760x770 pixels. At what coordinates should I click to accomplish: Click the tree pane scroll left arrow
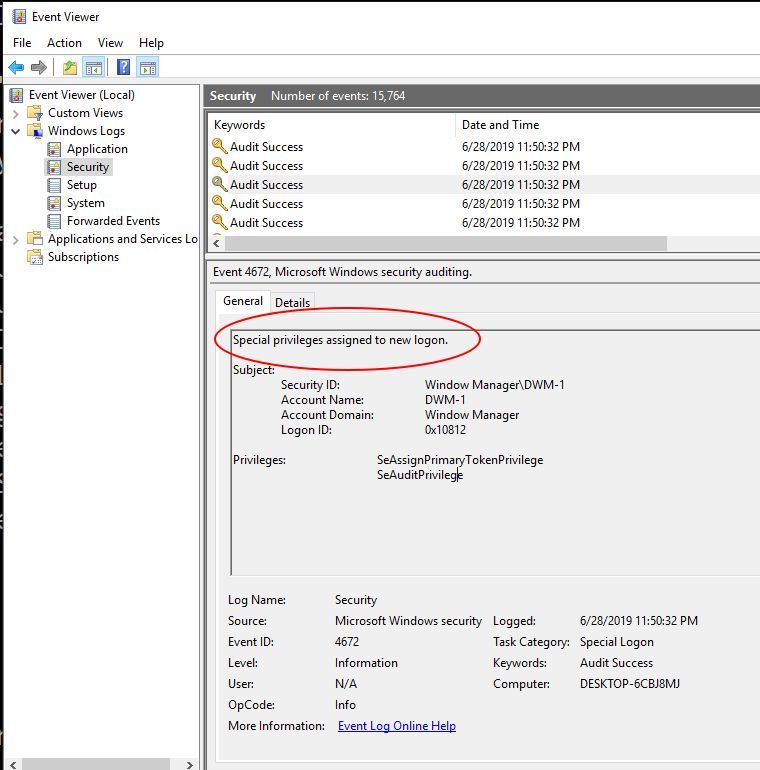[14, 765]
